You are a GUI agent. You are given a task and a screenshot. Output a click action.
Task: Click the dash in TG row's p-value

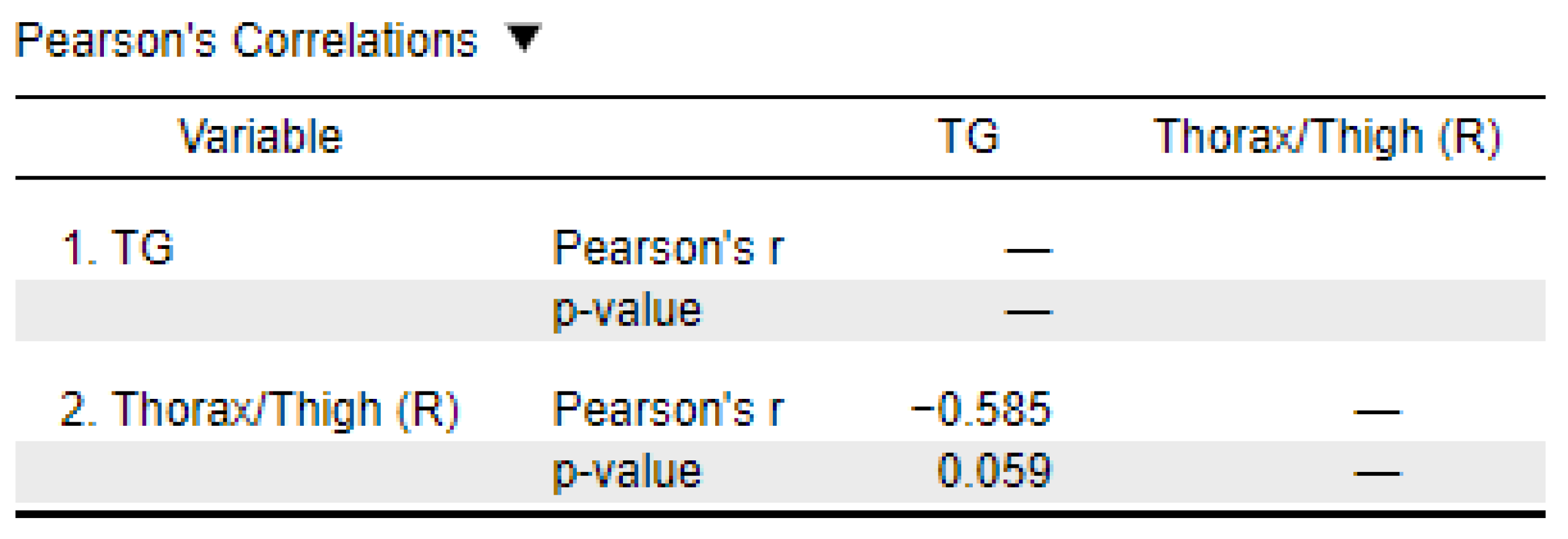coord(1028,312)
